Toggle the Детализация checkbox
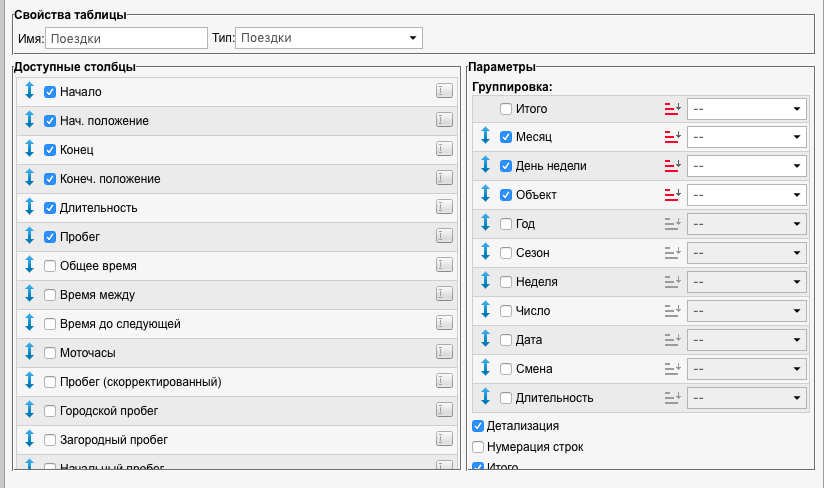The image size is (824, 488). [478, 426]
